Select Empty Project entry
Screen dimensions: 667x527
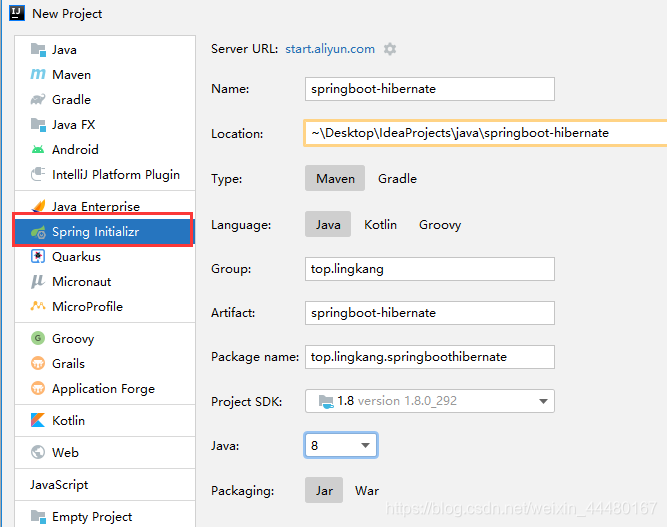coord(105,517)
